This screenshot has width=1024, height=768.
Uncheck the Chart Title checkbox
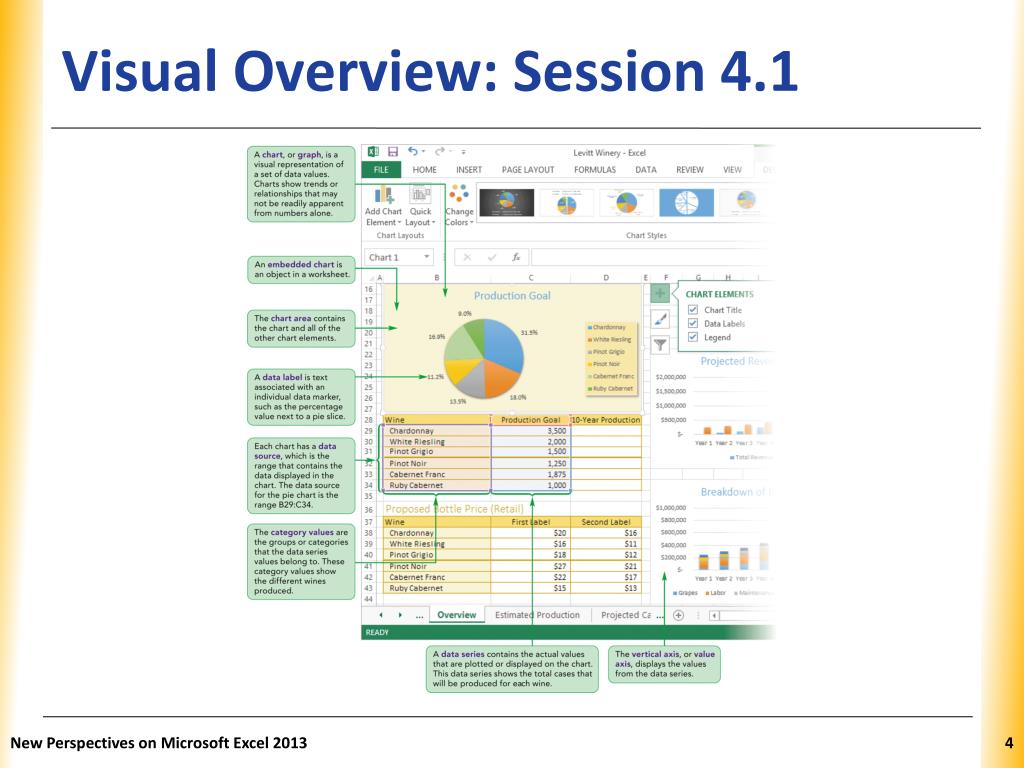693,310
